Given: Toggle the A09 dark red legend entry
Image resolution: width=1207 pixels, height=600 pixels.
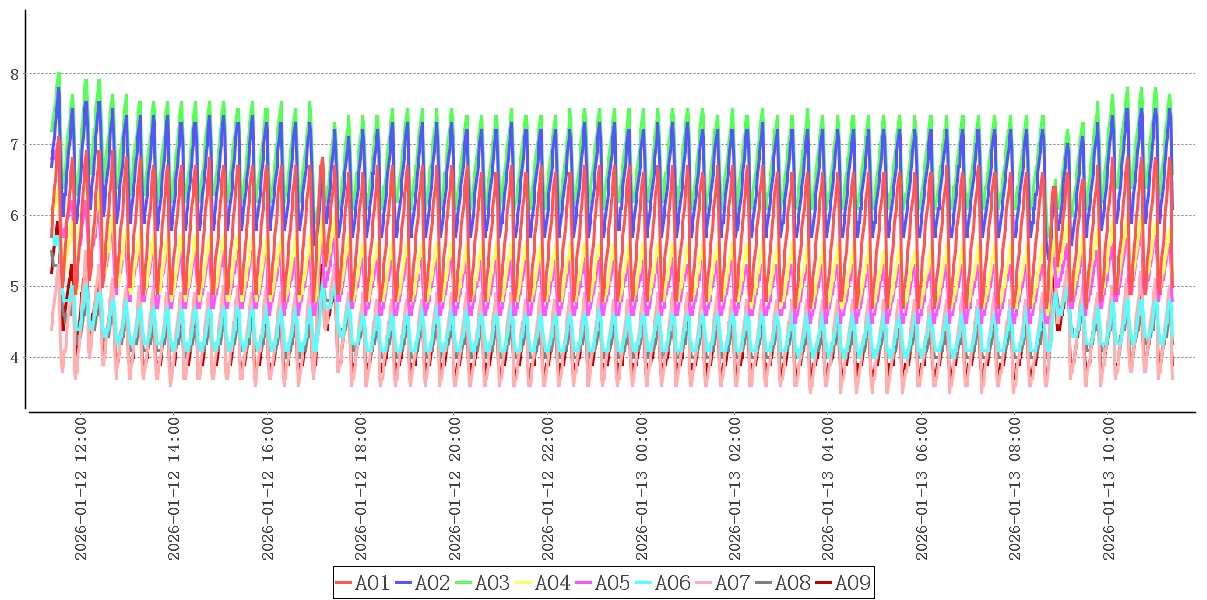Looking at the screenshot, I should (842, 583).
